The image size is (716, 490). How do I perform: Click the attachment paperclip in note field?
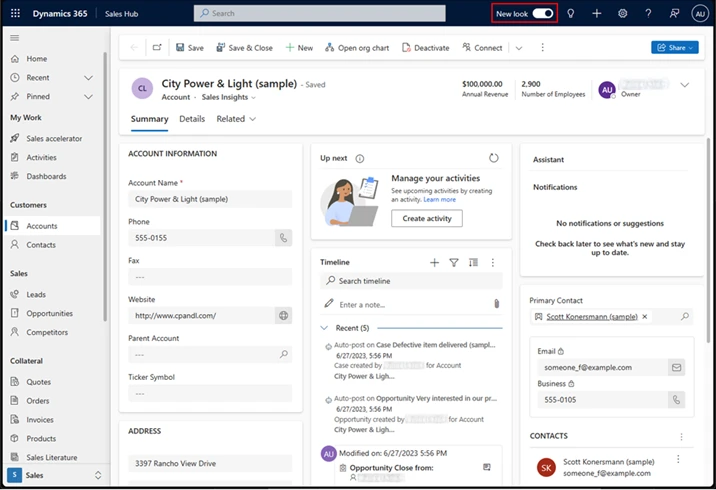[495, 304]
